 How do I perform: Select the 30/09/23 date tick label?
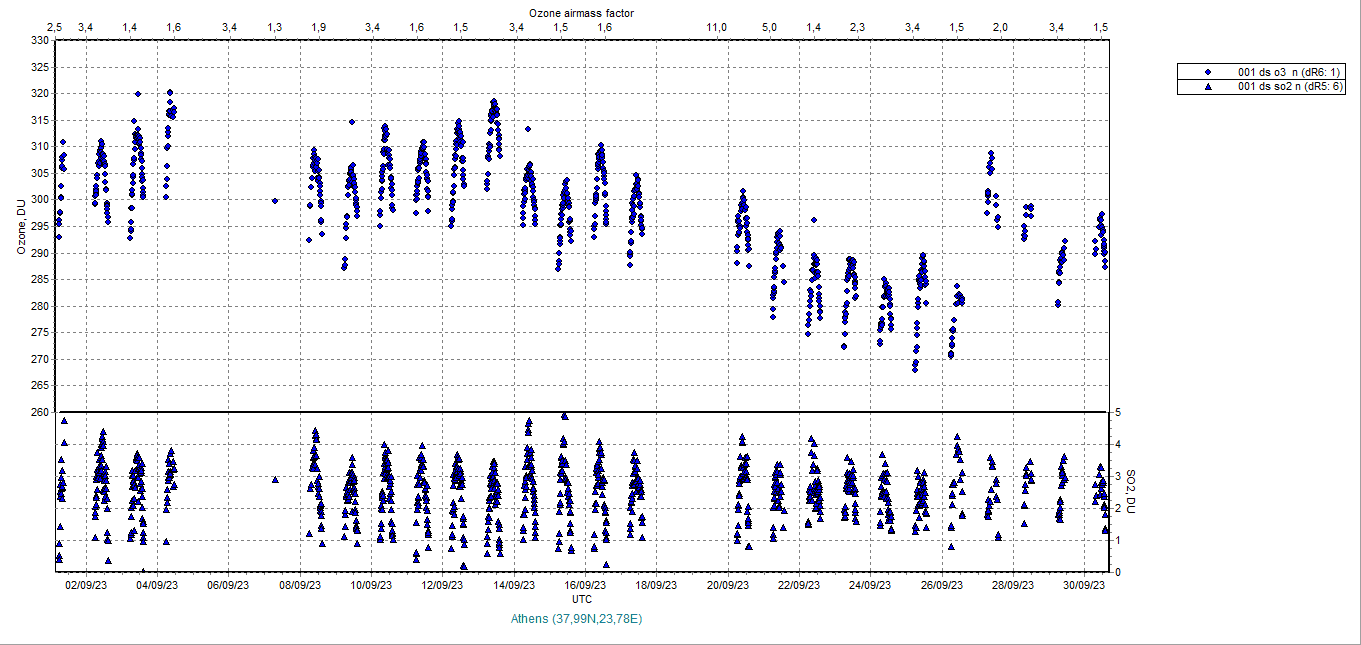(1083, 586)
